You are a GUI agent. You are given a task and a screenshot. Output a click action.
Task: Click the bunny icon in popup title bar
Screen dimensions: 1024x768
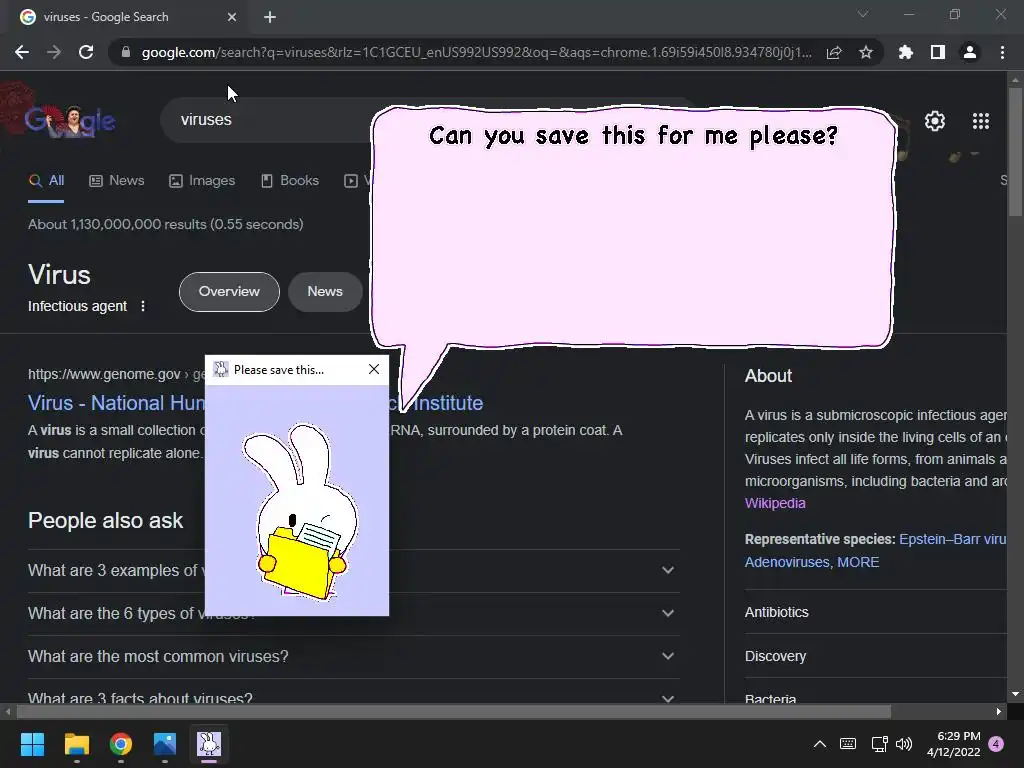point(221,369)
